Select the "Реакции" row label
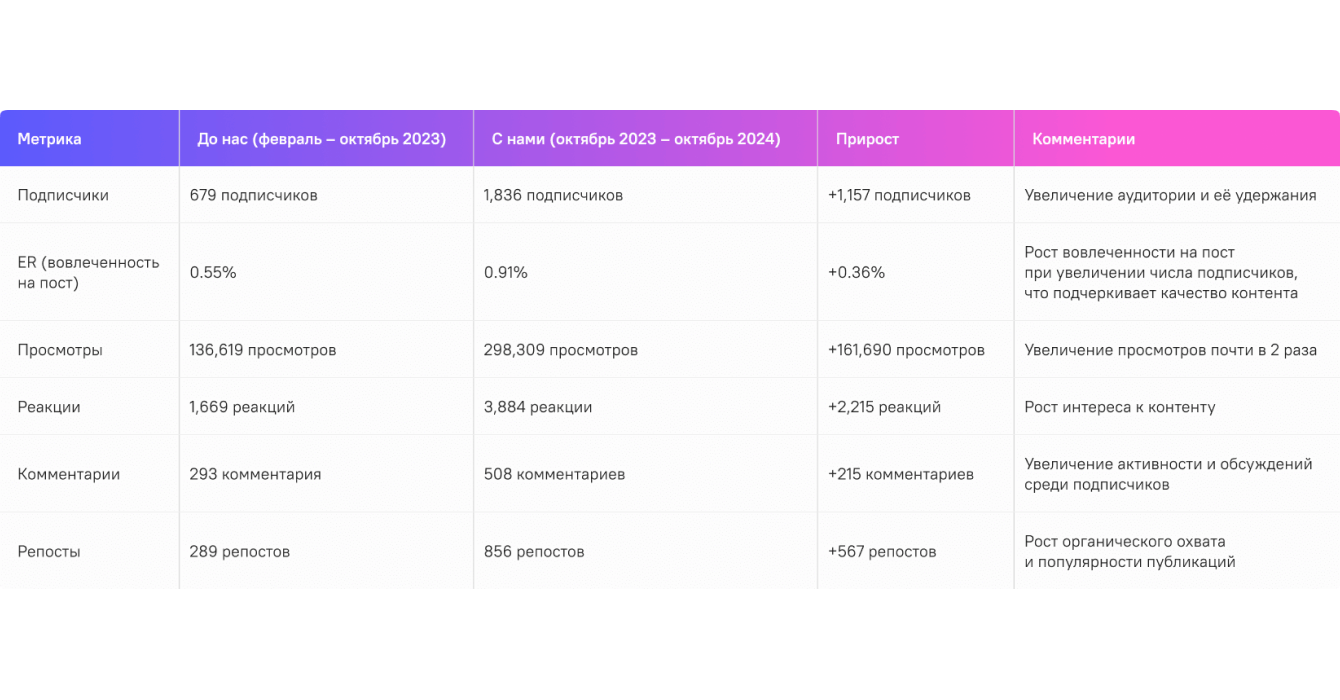The image size is (1340, 700). pos(49,407)
